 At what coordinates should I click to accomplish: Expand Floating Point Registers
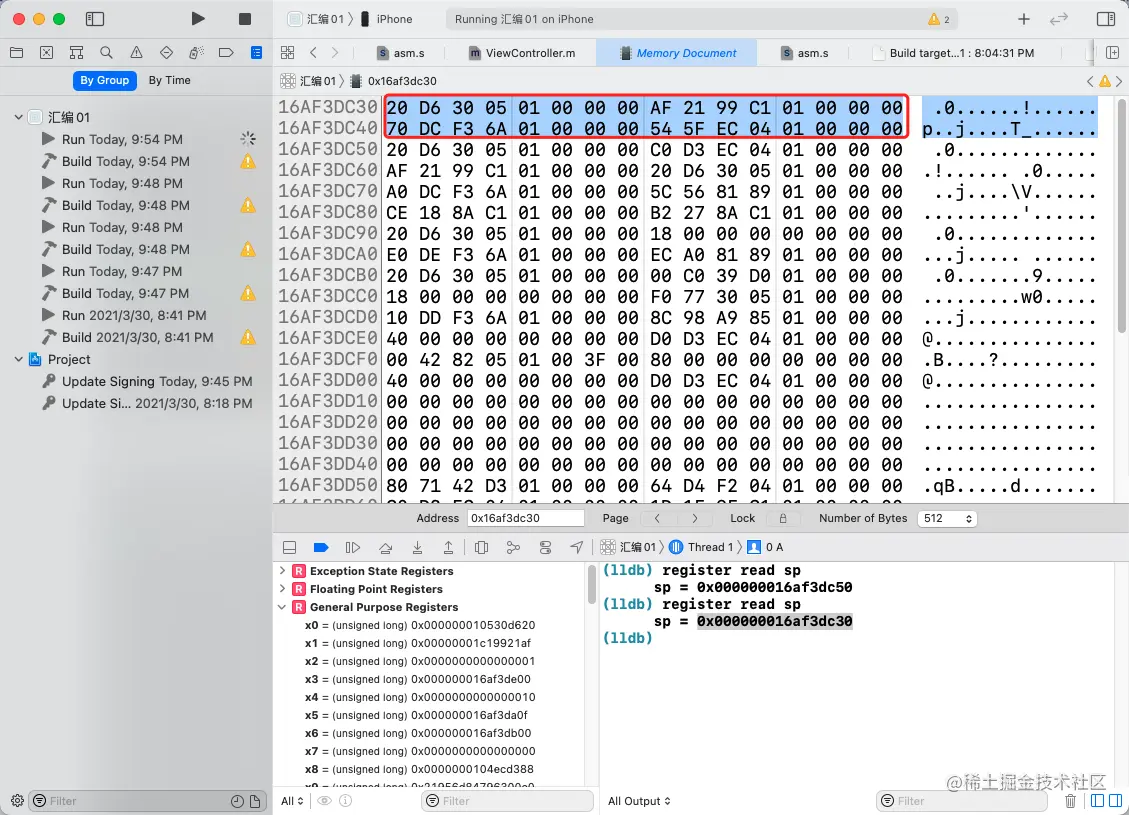click(282, 588)
